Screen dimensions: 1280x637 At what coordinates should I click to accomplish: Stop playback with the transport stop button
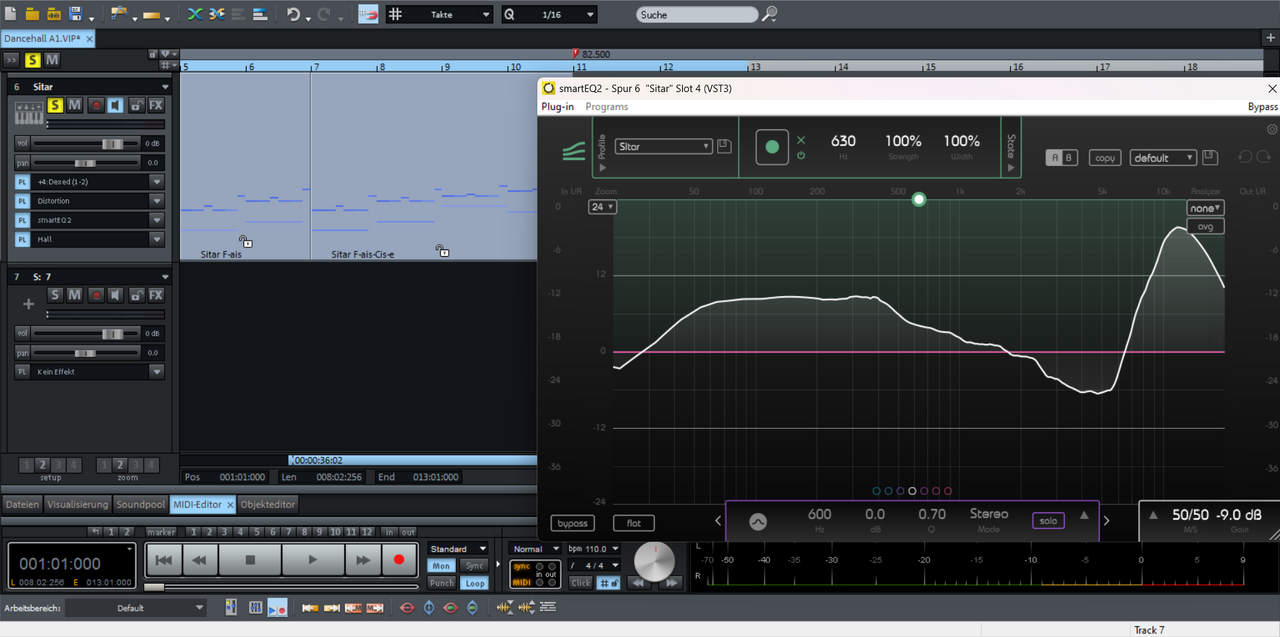click(250, 560)
